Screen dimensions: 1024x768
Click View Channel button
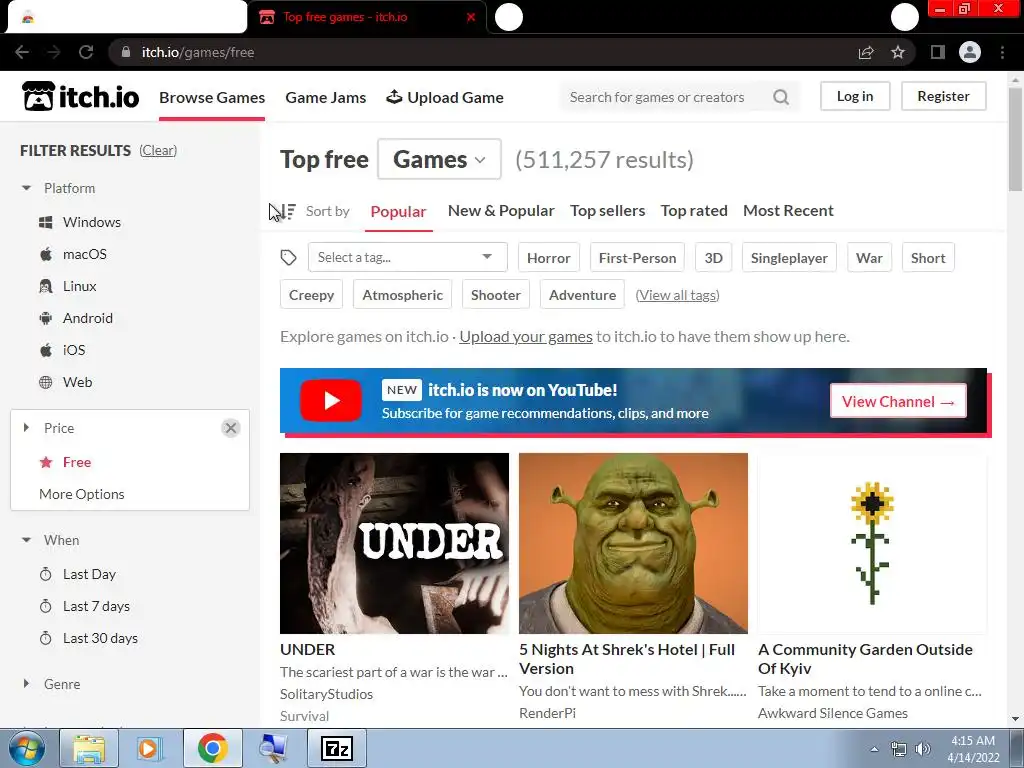898,401
